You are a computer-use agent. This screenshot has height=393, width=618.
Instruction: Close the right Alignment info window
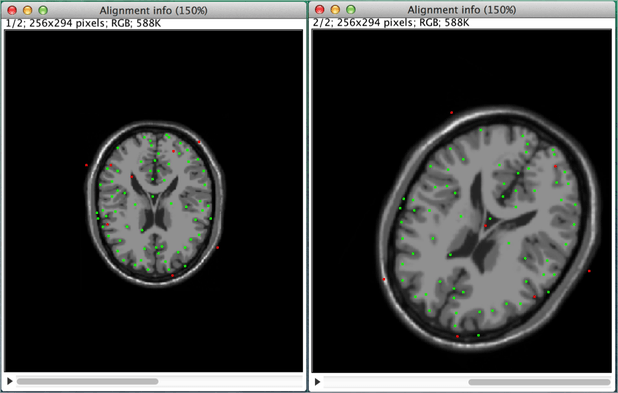pyautogui.click(x=320, y=9)
